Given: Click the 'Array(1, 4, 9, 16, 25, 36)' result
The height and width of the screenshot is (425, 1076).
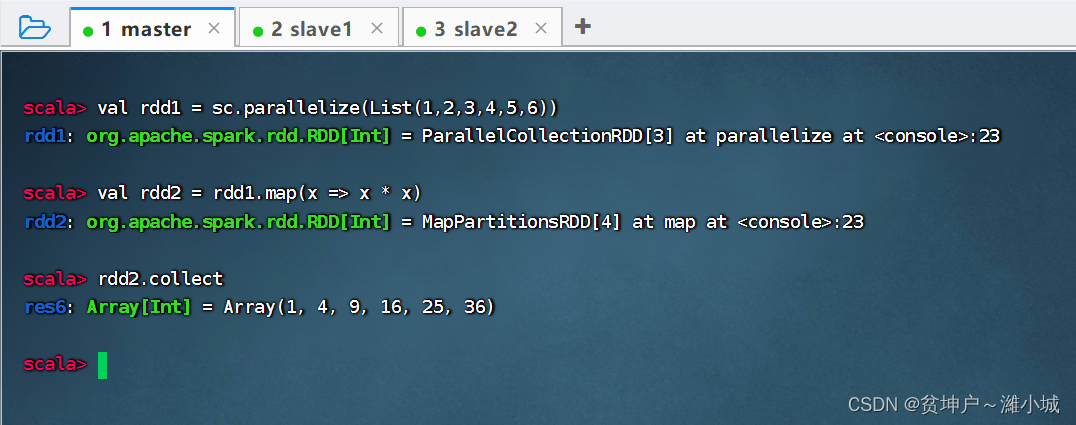Looking at the screenshot, I should [x=359, y=307].
